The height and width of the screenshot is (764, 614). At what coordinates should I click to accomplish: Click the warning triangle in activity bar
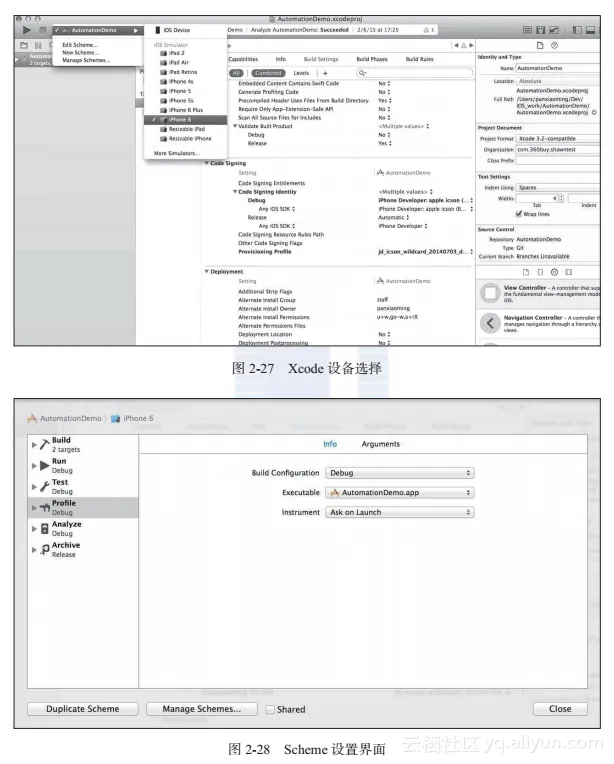pyautogui.click(x=426, y=30)
